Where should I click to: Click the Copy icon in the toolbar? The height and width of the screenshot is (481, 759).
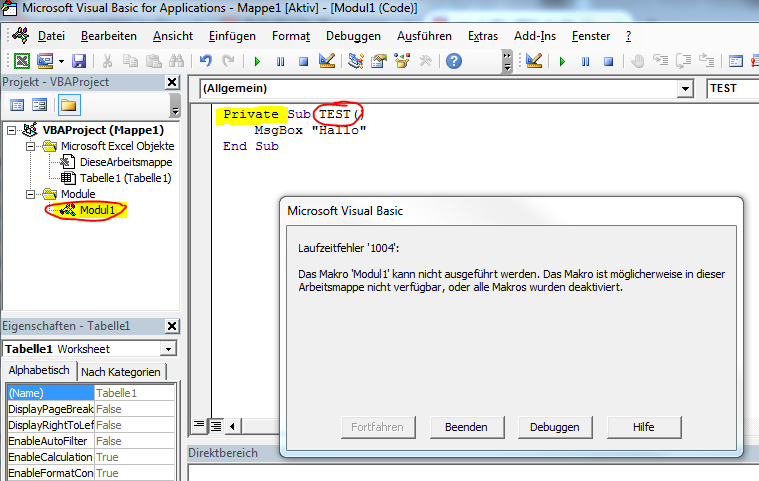coord(130,61)
